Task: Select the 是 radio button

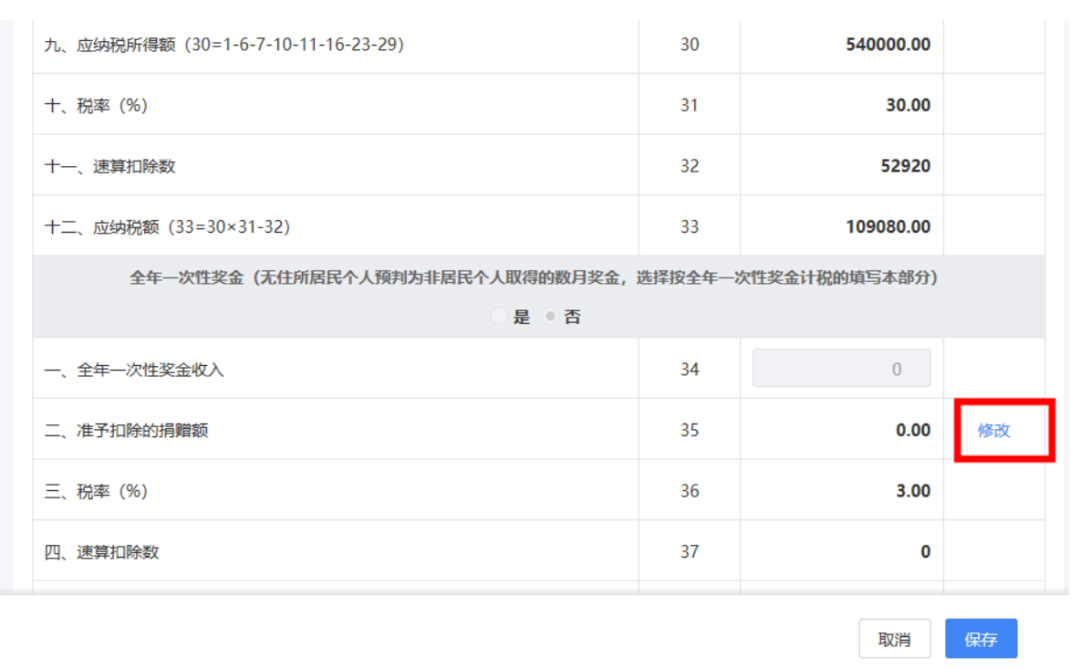Action: point(500,317)
